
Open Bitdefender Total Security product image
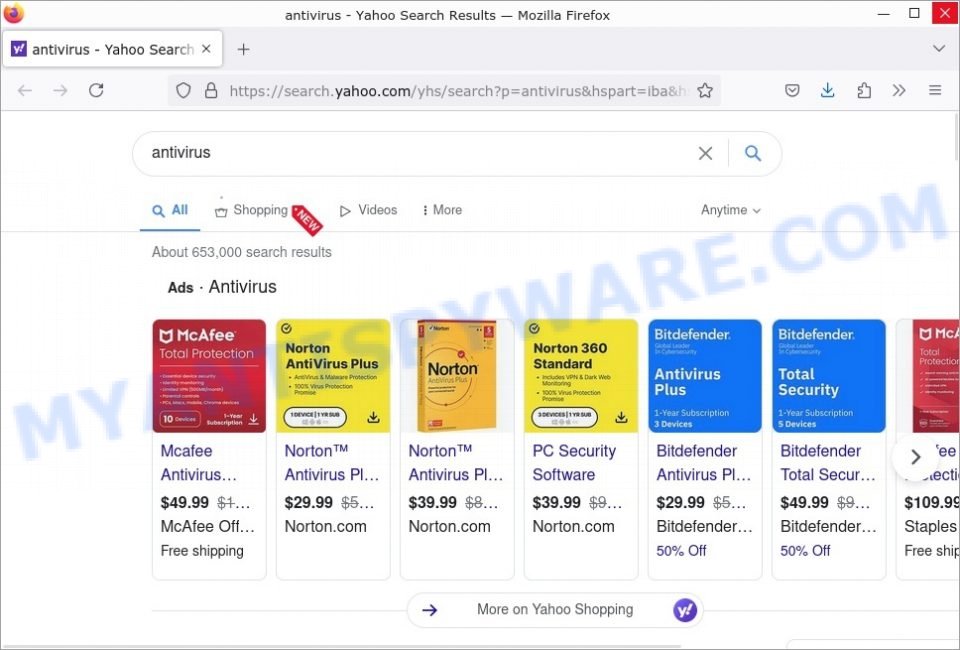coord(829,376)
